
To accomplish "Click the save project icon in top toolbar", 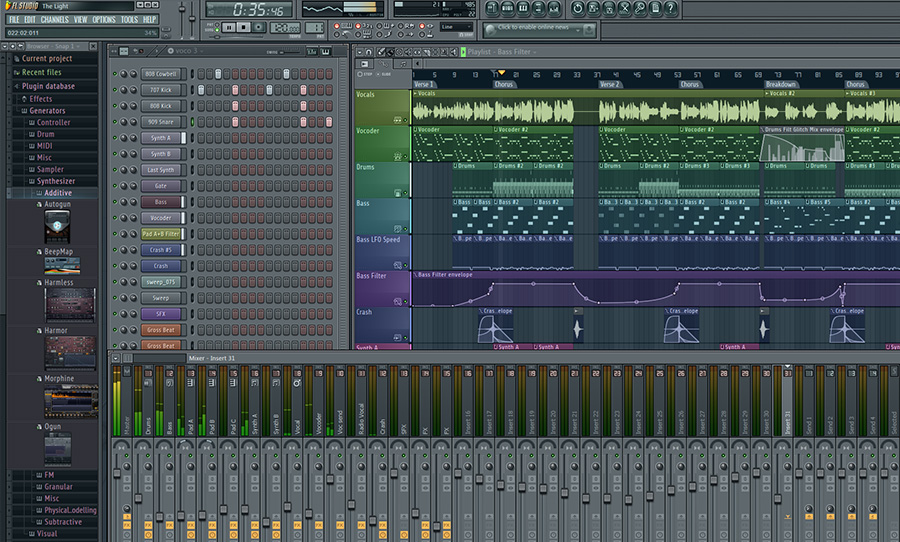I will coord(593,9).
